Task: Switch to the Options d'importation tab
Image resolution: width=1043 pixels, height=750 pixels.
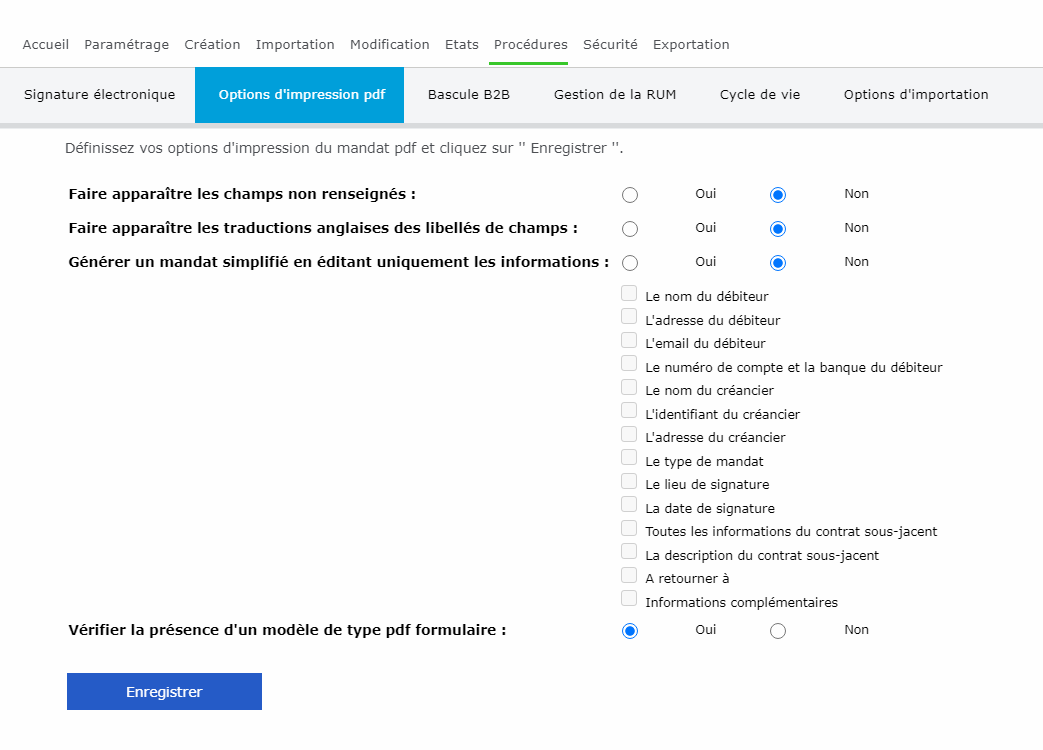Action: pos(916,95)
